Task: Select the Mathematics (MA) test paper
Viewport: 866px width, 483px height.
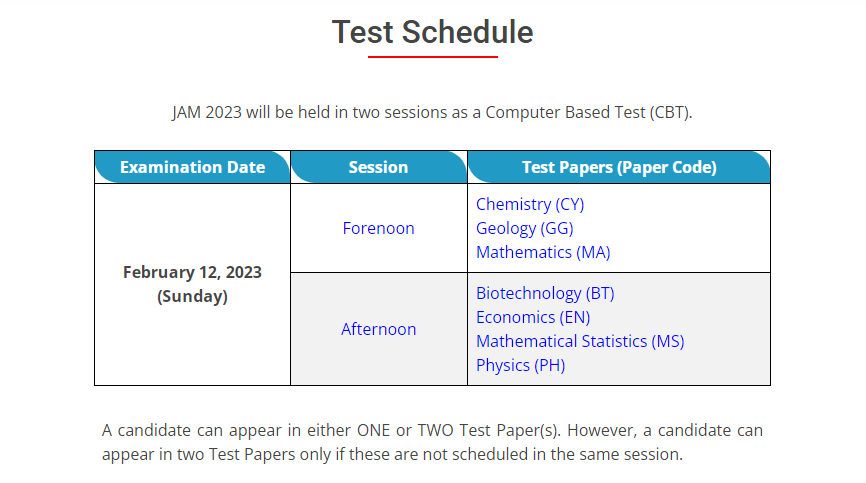Action: point(543,252)
